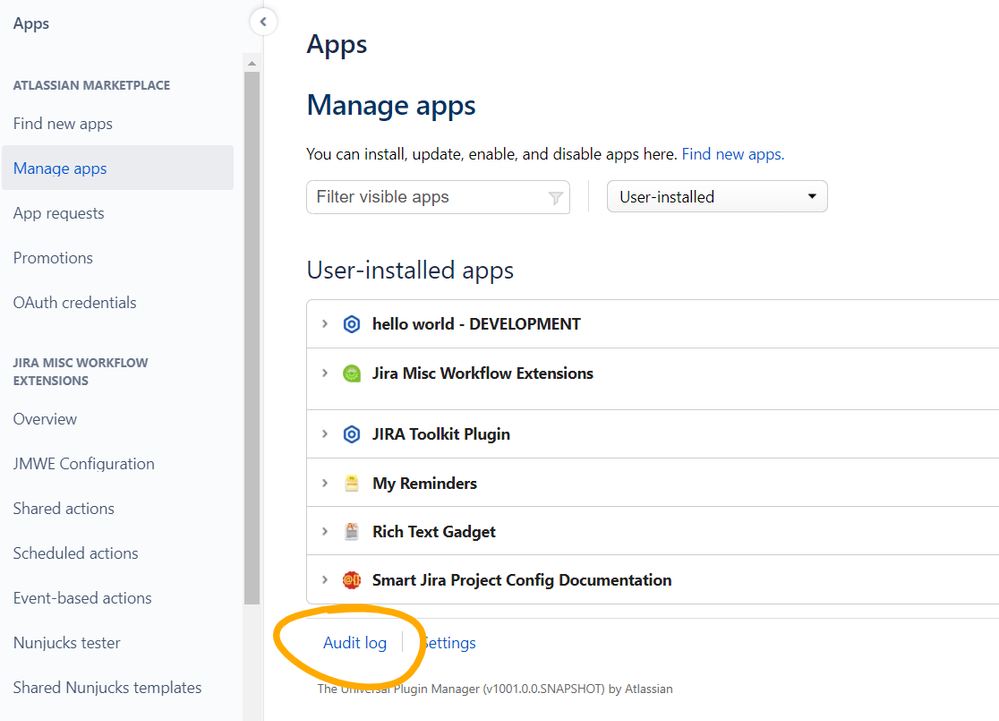Image resolution: width=999 pixels, height=721 pixels.
Task: Select JMWE Configuration in the sidebar
Action: pos(83,463)
